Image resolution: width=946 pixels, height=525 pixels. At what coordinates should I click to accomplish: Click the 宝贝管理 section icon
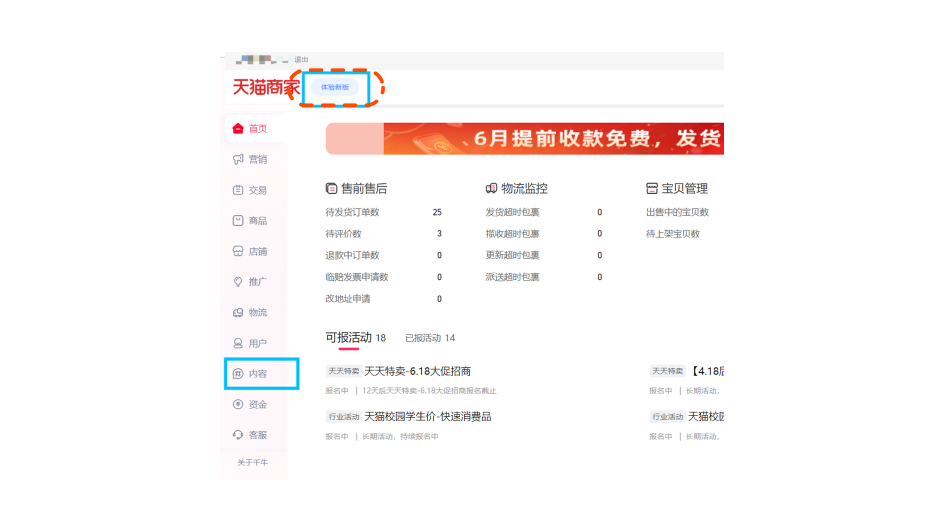652,188
